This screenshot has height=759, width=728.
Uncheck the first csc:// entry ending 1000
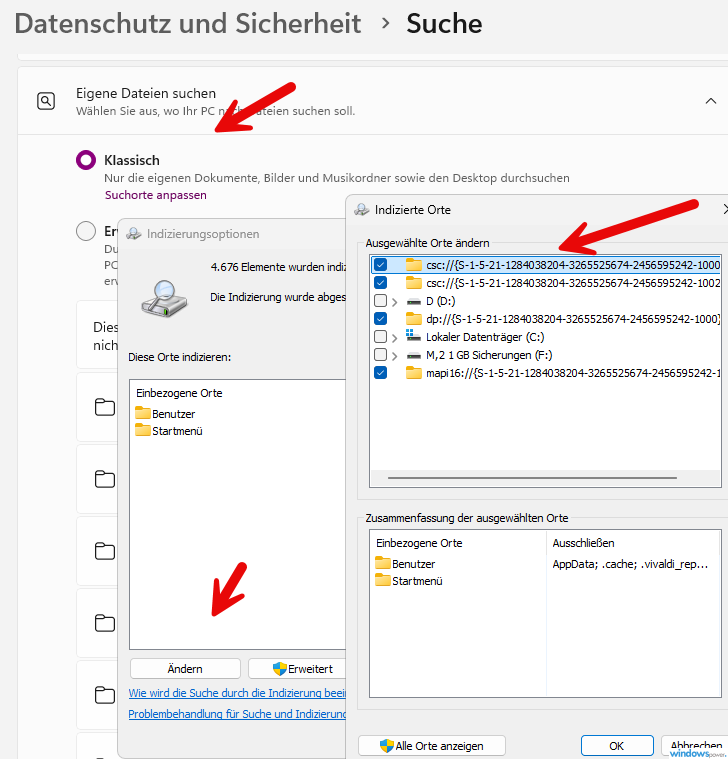[380, 265]
